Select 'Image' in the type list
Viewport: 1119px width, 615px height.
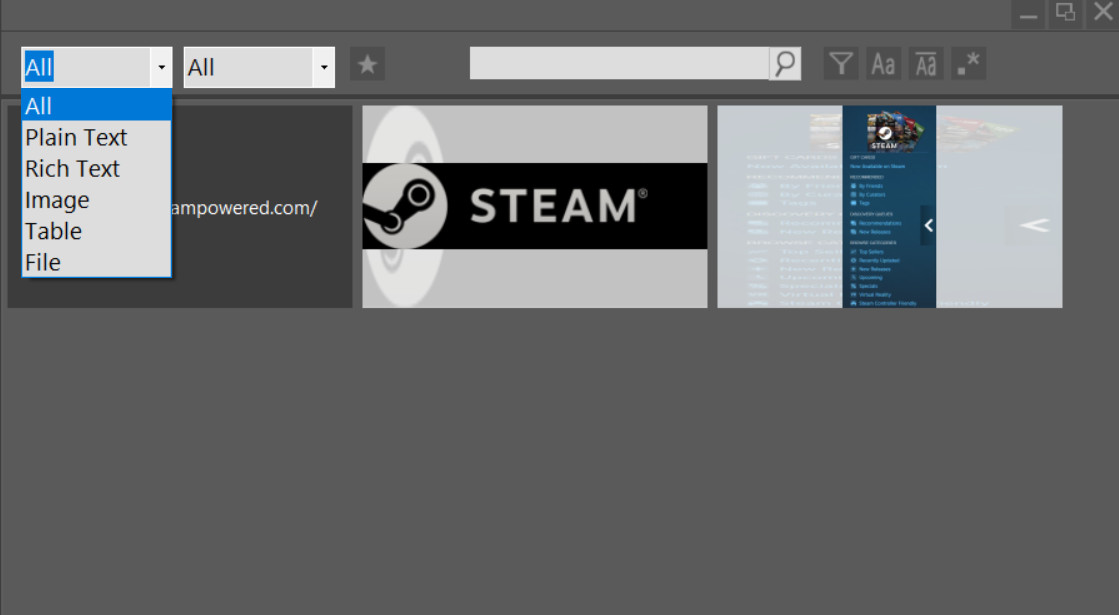pos(96,200)
